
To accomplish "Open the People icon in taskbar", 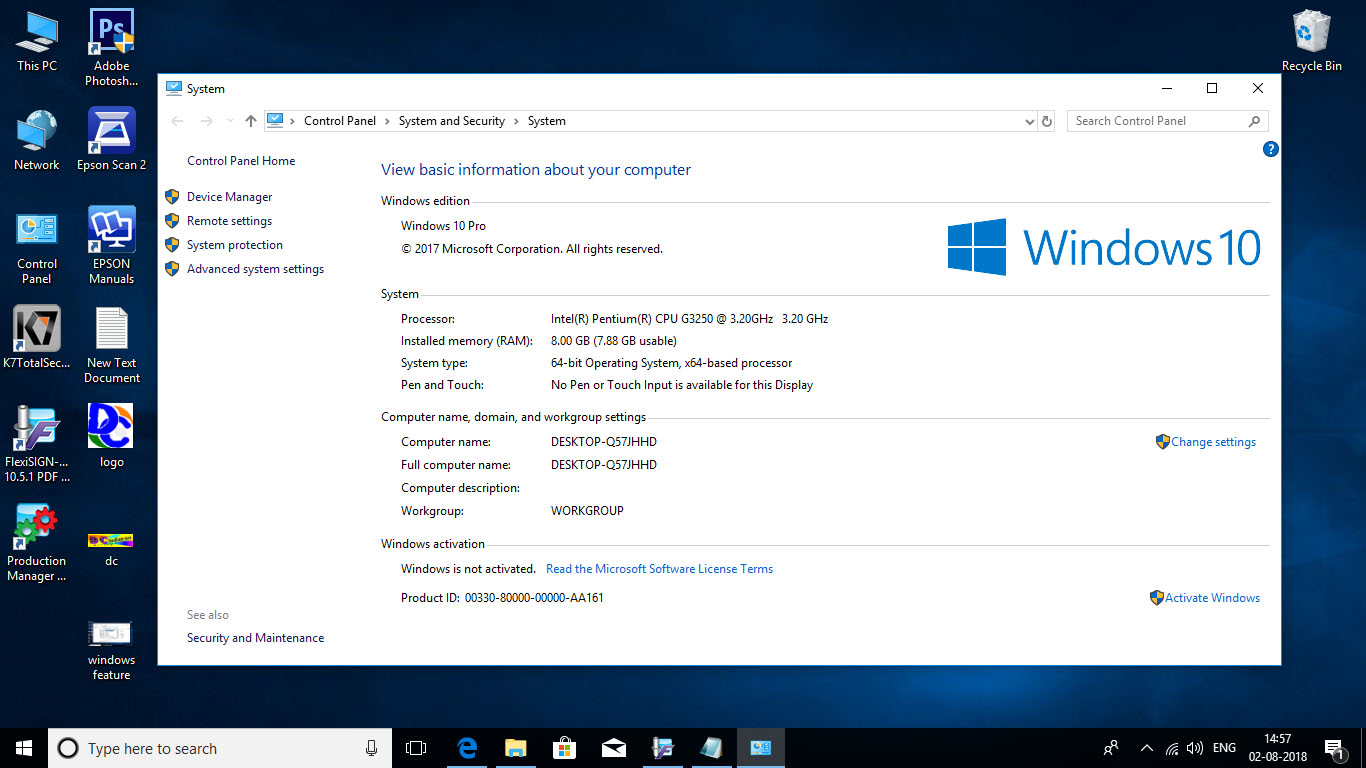I will [1111, 748].
